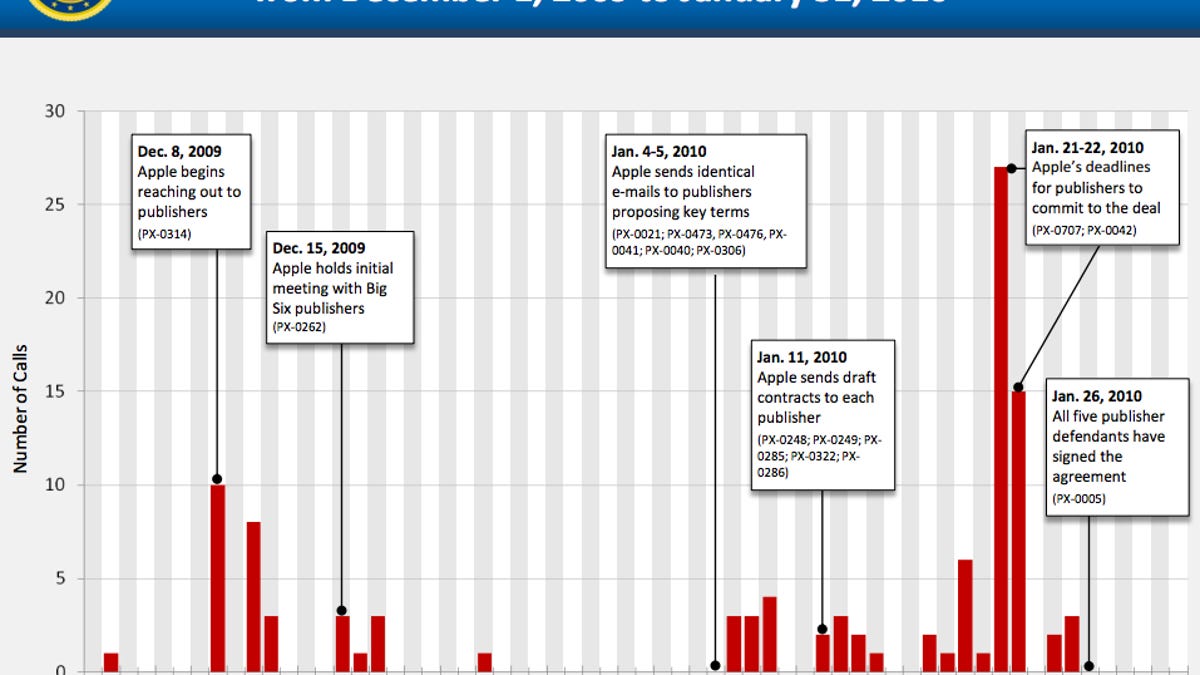Click the red bar reaching 8 calls
Screen dimensions: 1200x675
pos(253,596)
